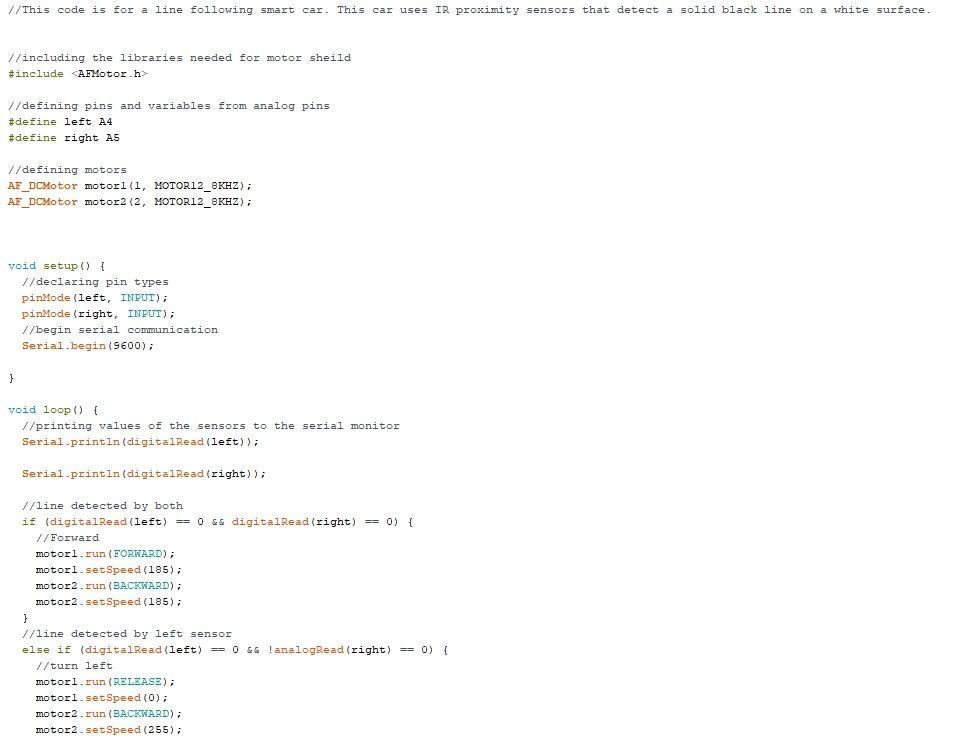Click the motor1.run(FORWARD) statement
Screen dimensions: 977x739
coord(105,553)
